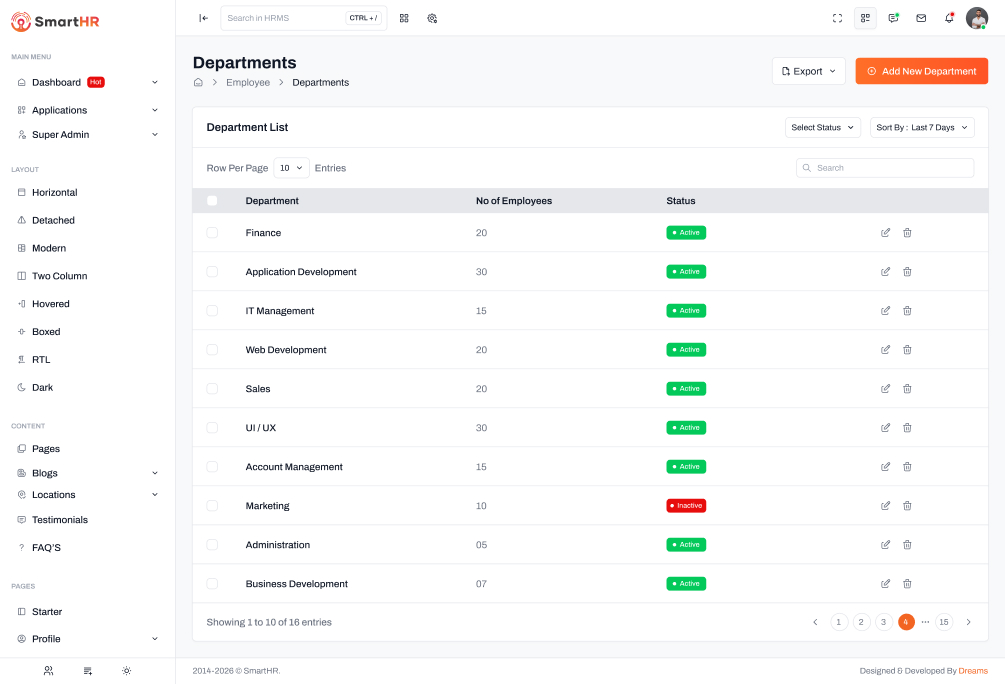Image resolution: width=1005 pixels, height=684 pixels.
Task: Open the notifications bell icon
Action: pos(949,18)
